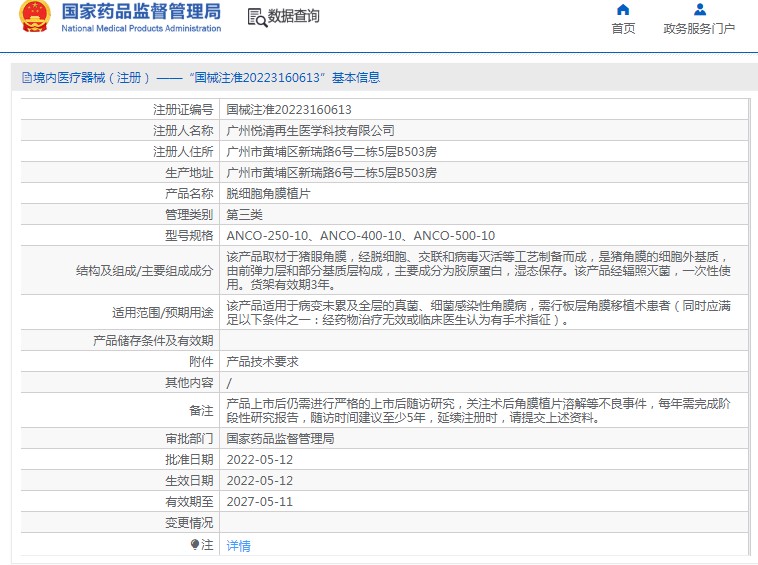This screenshot has width=758, height=565.
Task: Click the document icon before 境内医疗器械
Action: (27, 78)
